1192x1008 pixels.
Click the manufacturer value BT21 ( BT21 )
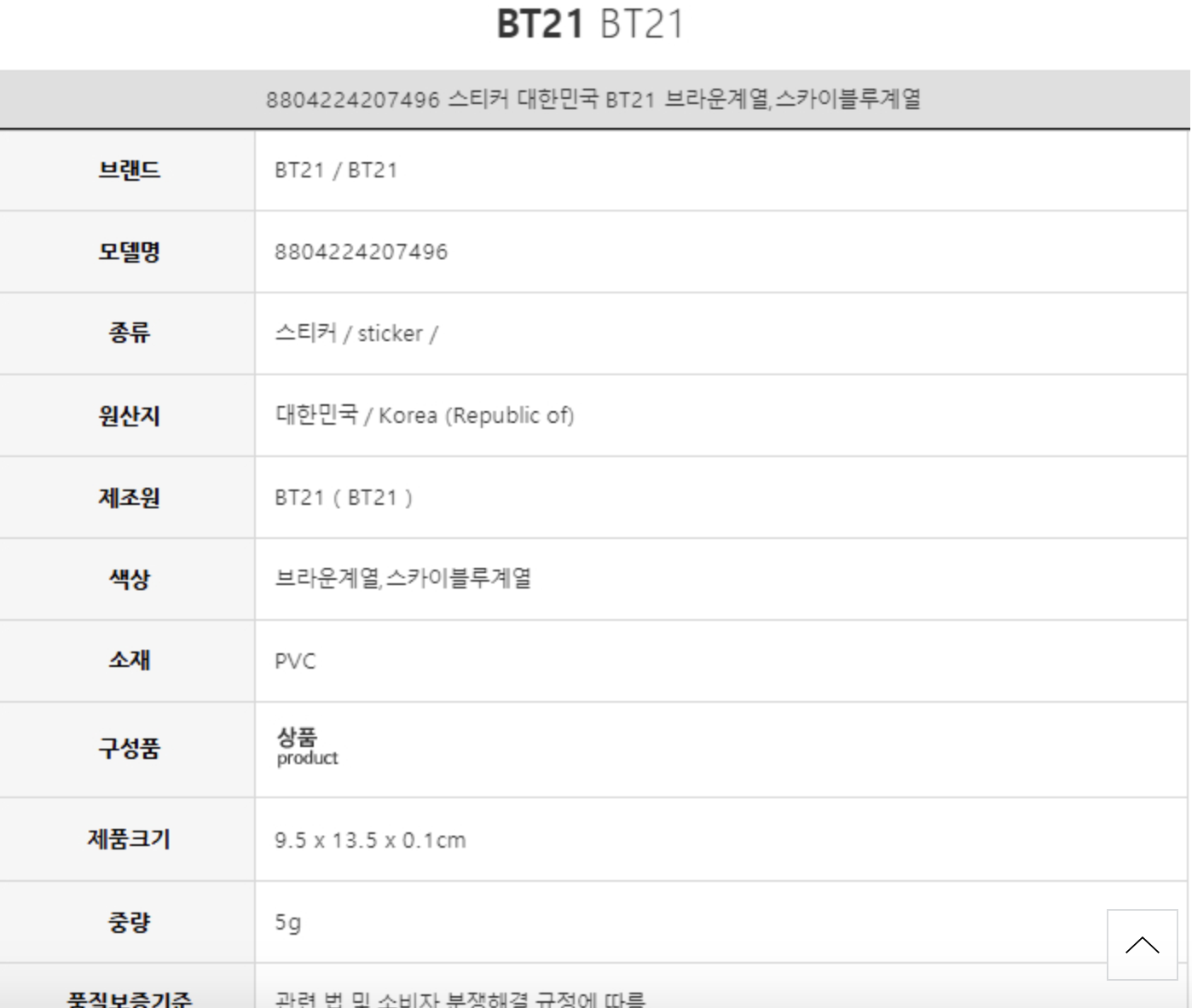coord(344,497)
